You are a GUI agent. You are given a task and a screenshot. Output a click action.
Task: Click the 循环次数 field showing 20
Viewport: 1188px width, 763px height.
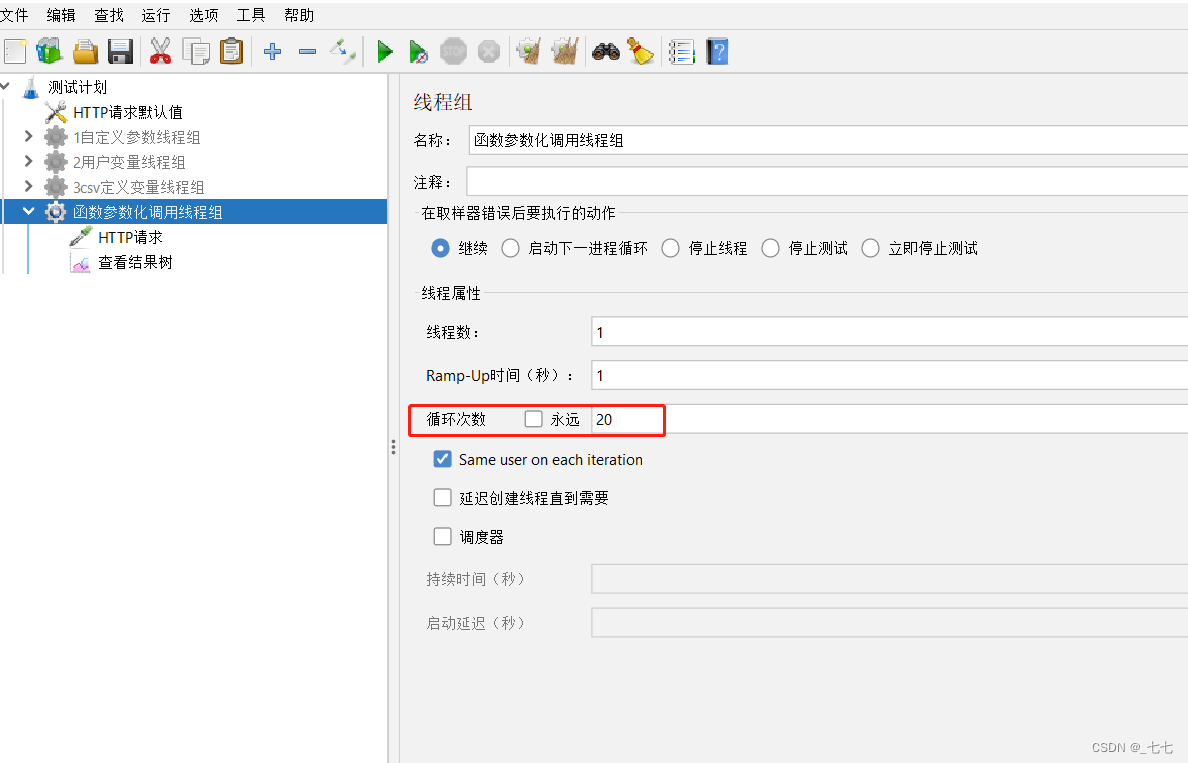pos(889,419)
